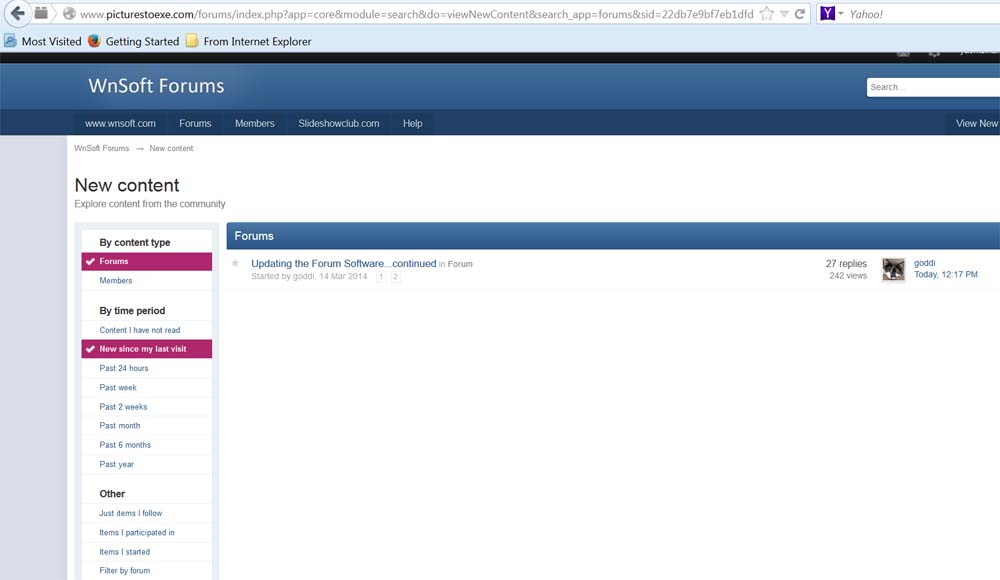
Task: Go back with the browser back arrow
Action: [x=17, y=13]
